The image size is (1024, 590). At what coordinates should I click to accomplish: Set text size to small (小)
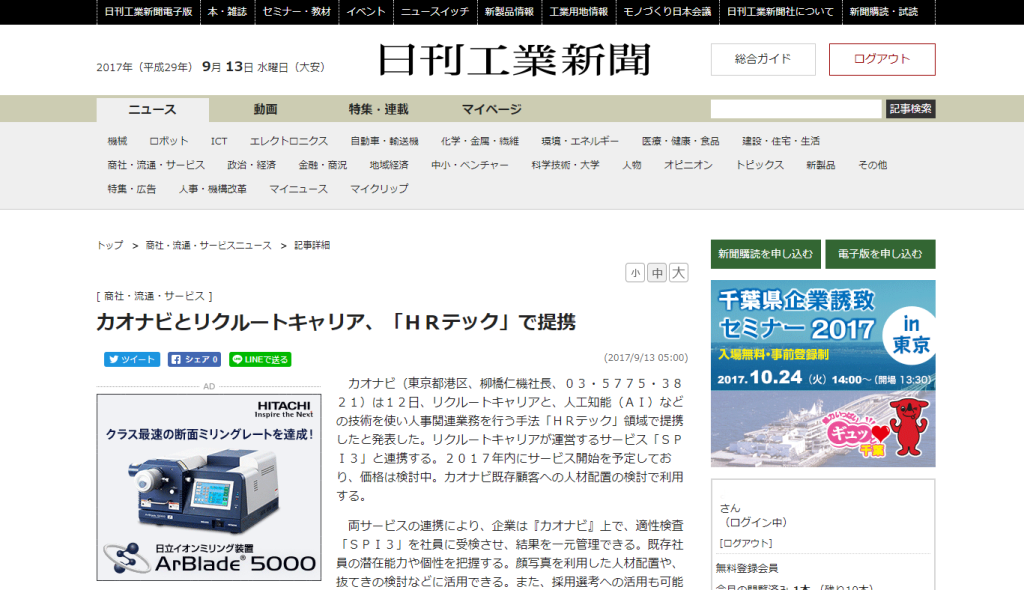tap(635, 272)
